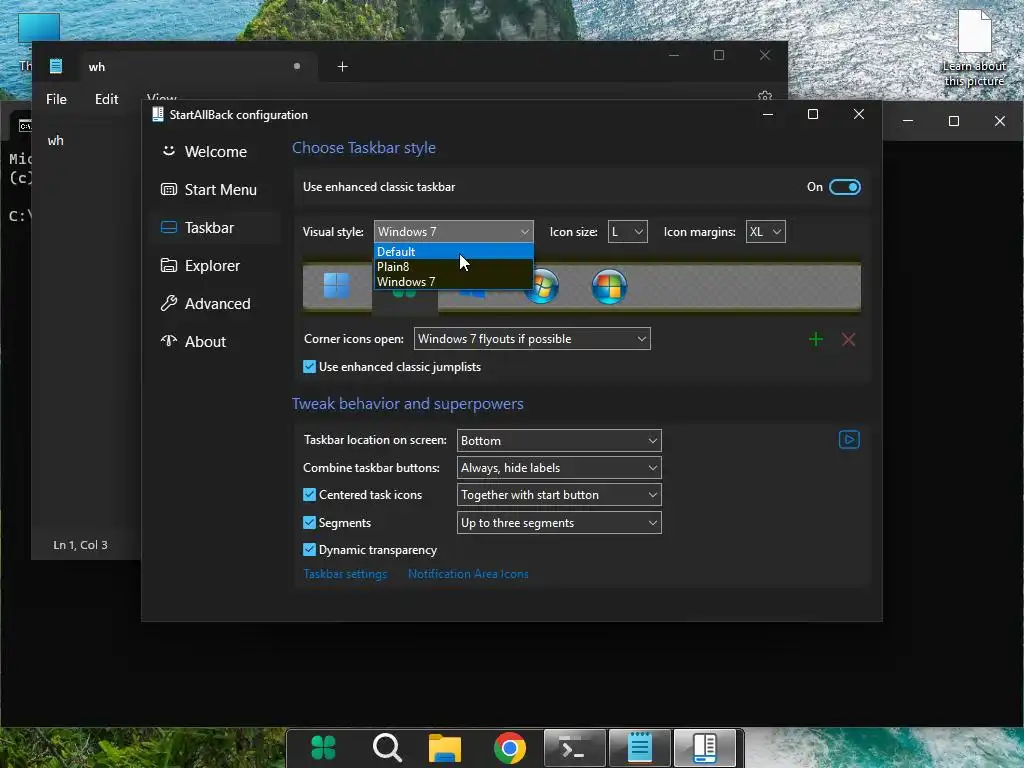Open the Icon margins dropdown
This screenshot has height=768, width=1024.
(x=765, y=232)
